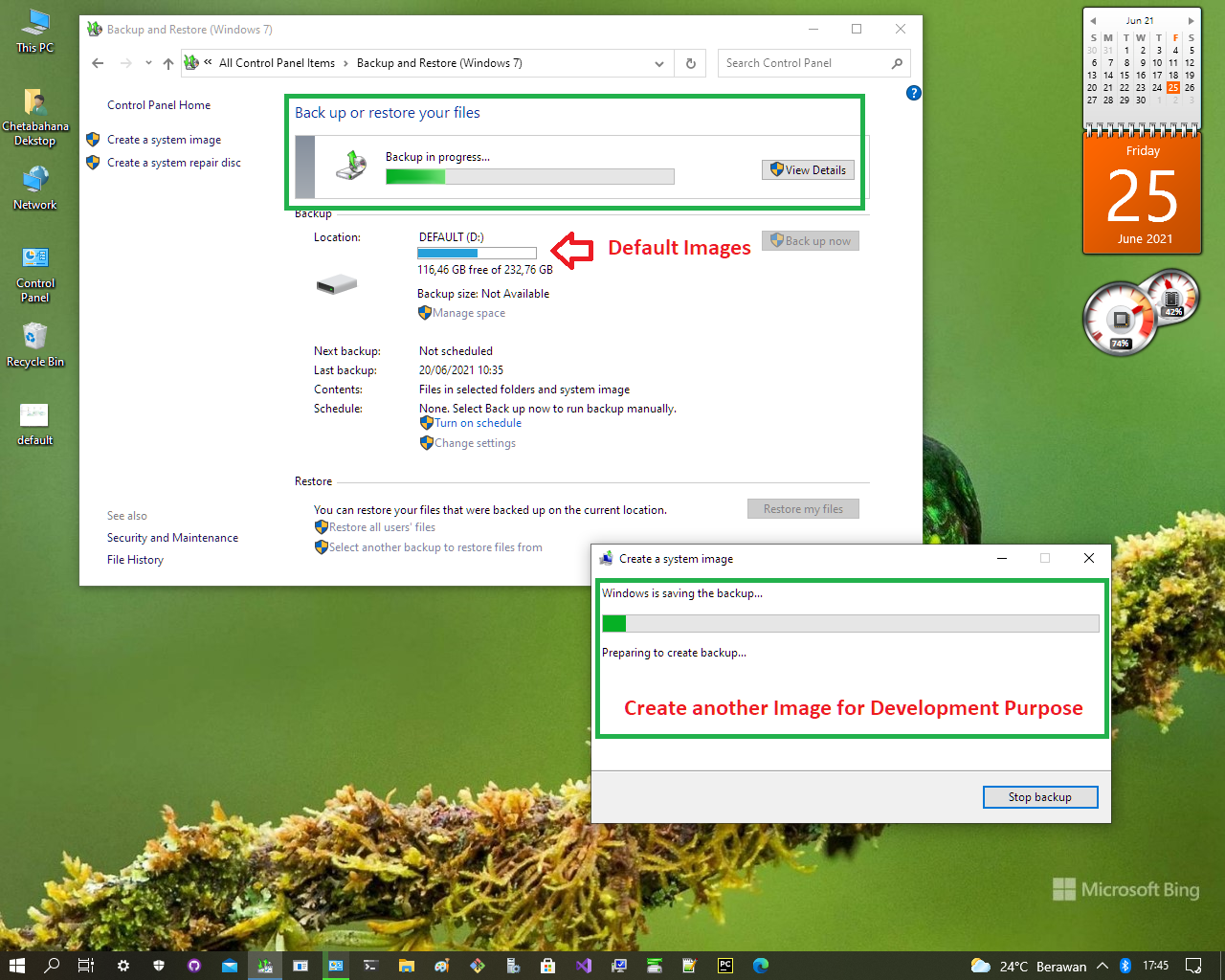Open Microsoft Edge from the taskbar
Screen dimensions: 1225x980
click(761, 966)
